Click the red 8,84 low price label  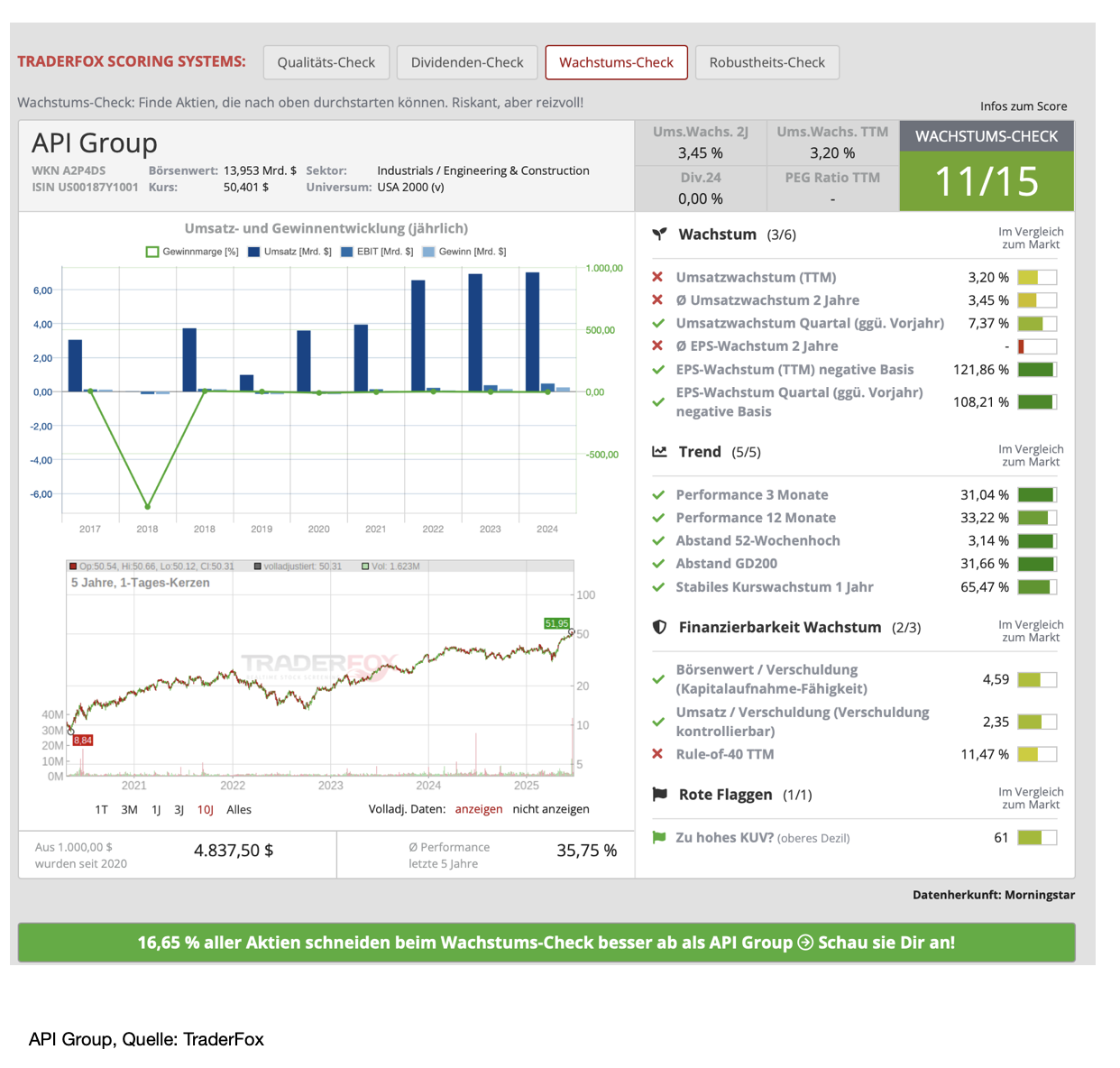[83, 740]
